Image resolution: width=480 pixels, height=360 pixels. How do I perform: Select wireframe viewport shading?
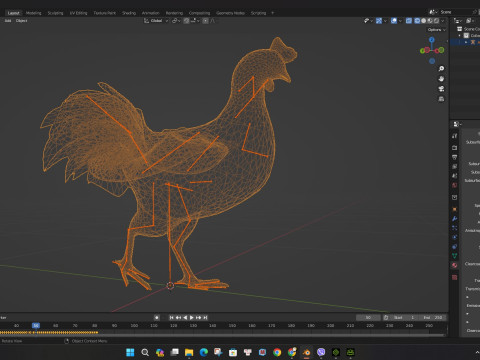pyautogui.click(x=417, y=21)
